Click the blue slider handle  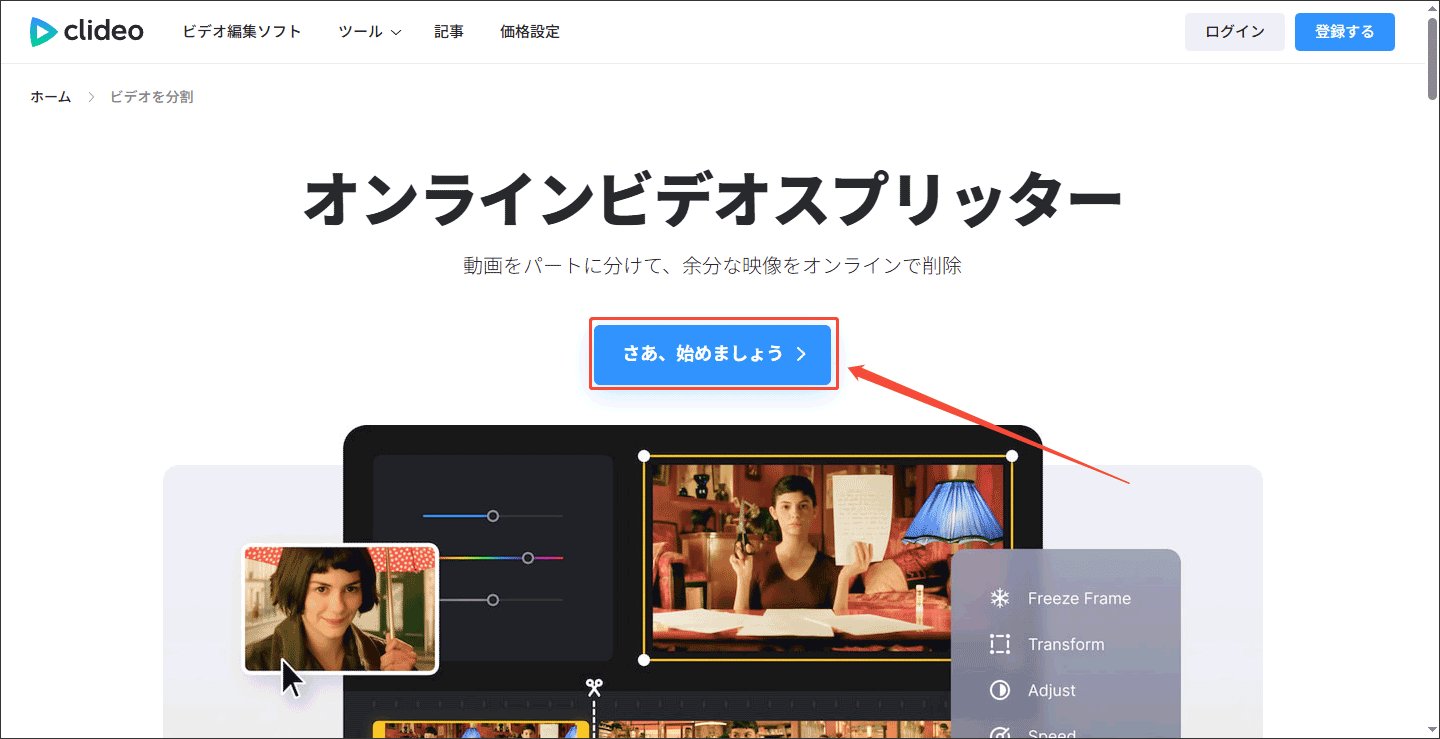click(493, 516)
